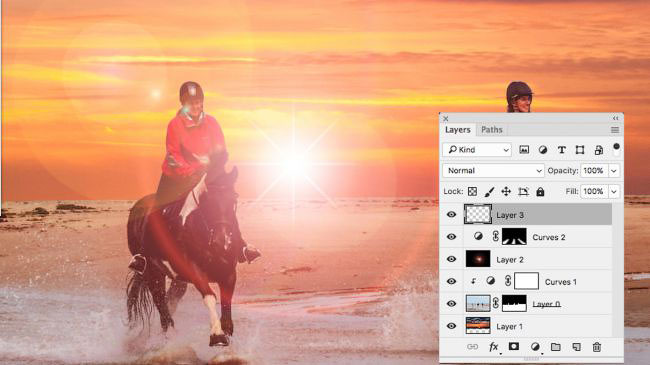650x365 pixels.
Task: Select Layer 0 black mask thumbnail
Action: point(514,303)
